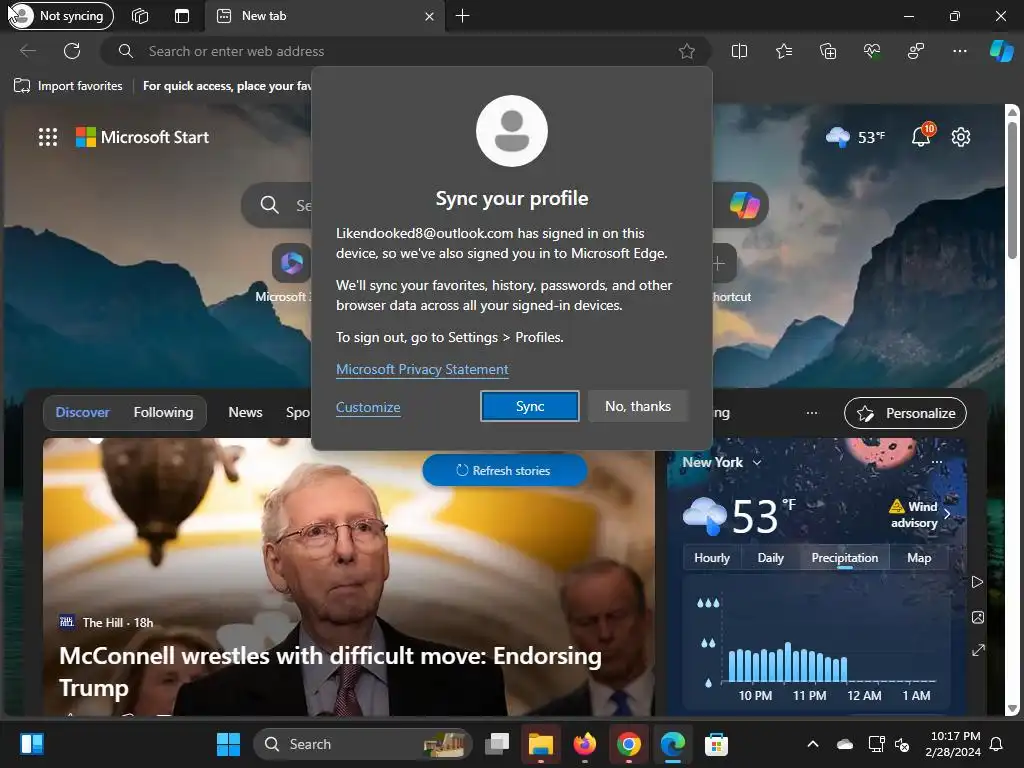Open Favorites list icon
1024x768 pixels.
(784, 51)
